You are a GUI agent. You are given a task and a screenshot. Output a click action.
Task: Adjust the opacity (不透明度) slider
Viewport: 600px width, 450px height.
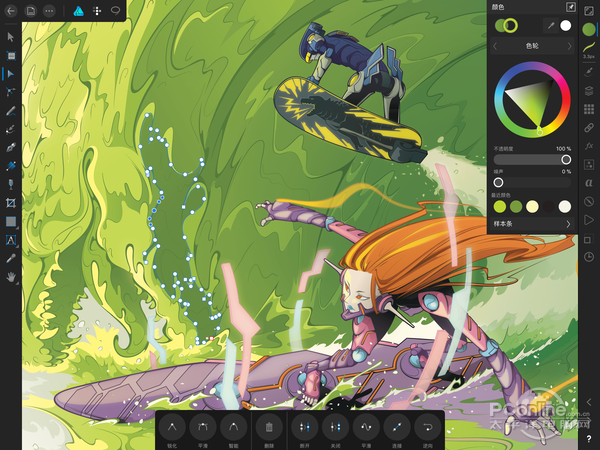532,160
